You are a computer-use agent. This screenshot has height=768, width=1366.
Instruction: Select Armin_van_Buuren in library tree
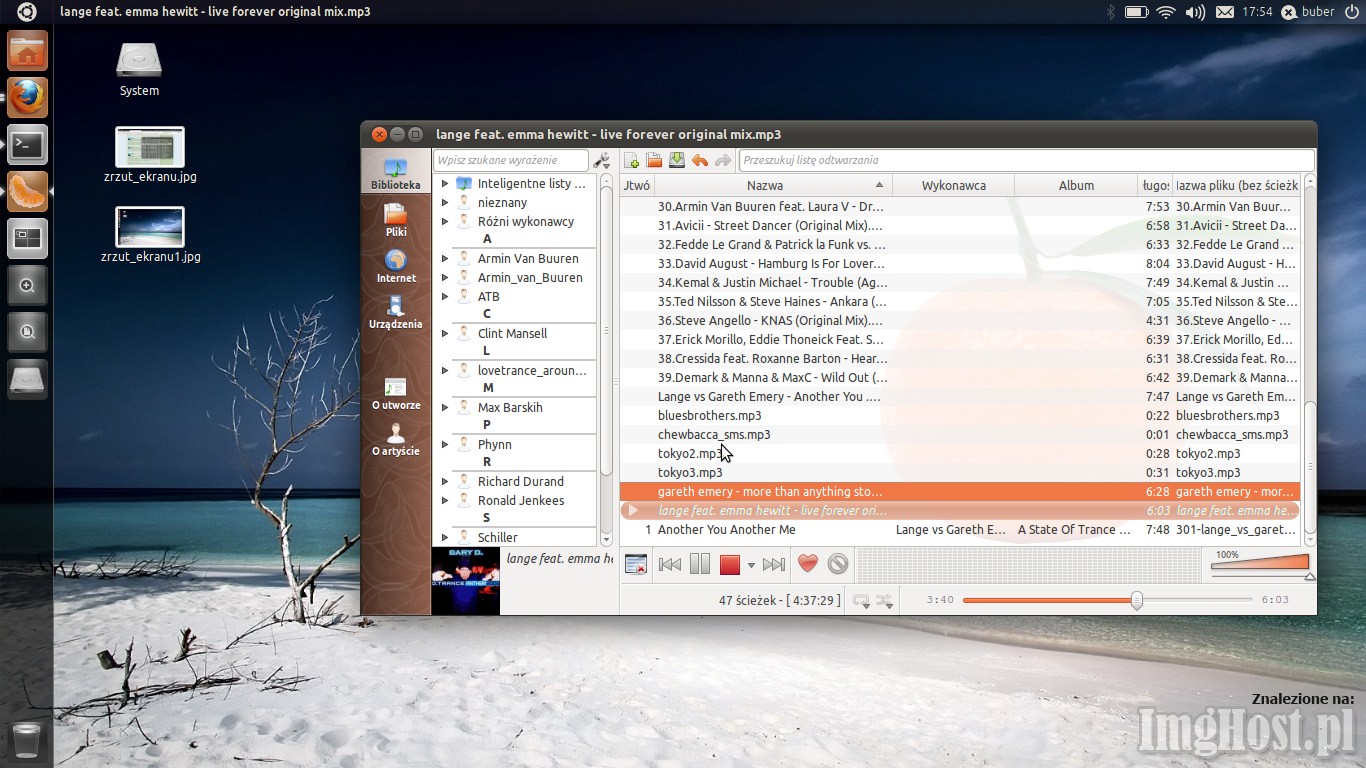530,278
